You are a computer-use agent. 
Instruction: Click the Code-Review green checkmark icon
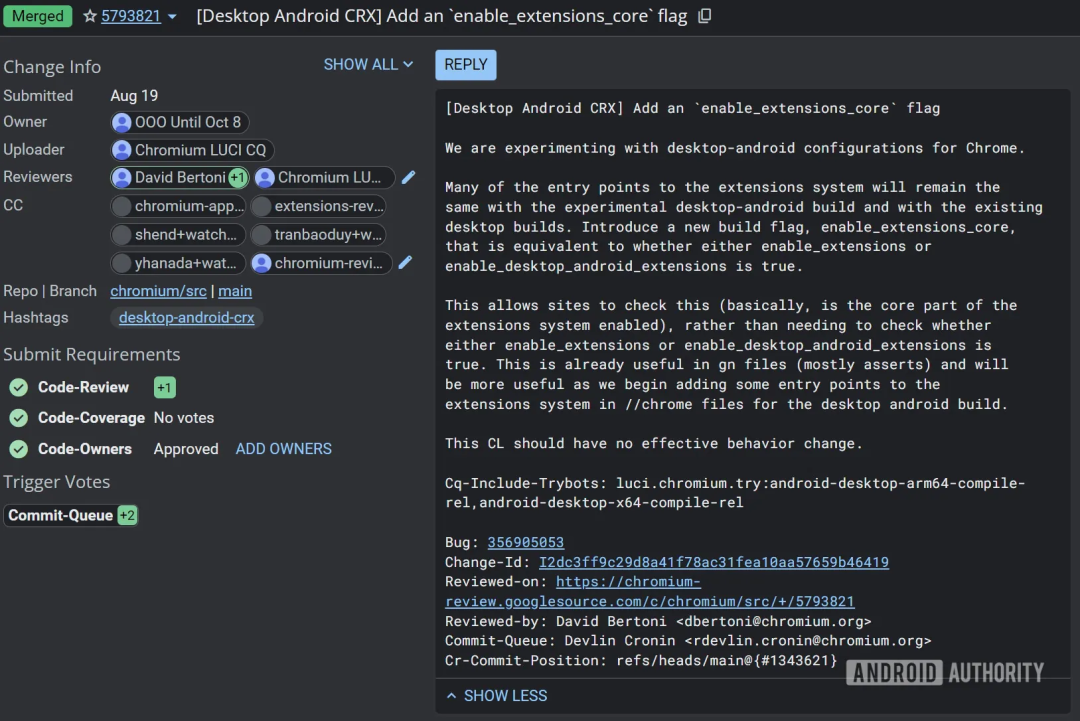(19, 388)
